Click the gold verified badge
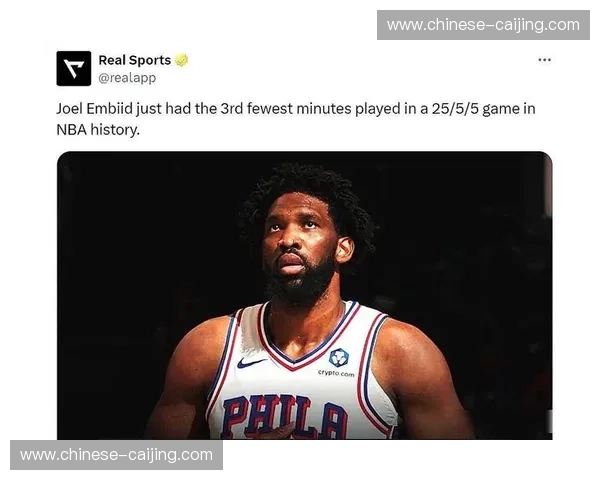This screenshot has height=480, width=600. point(182,60)
